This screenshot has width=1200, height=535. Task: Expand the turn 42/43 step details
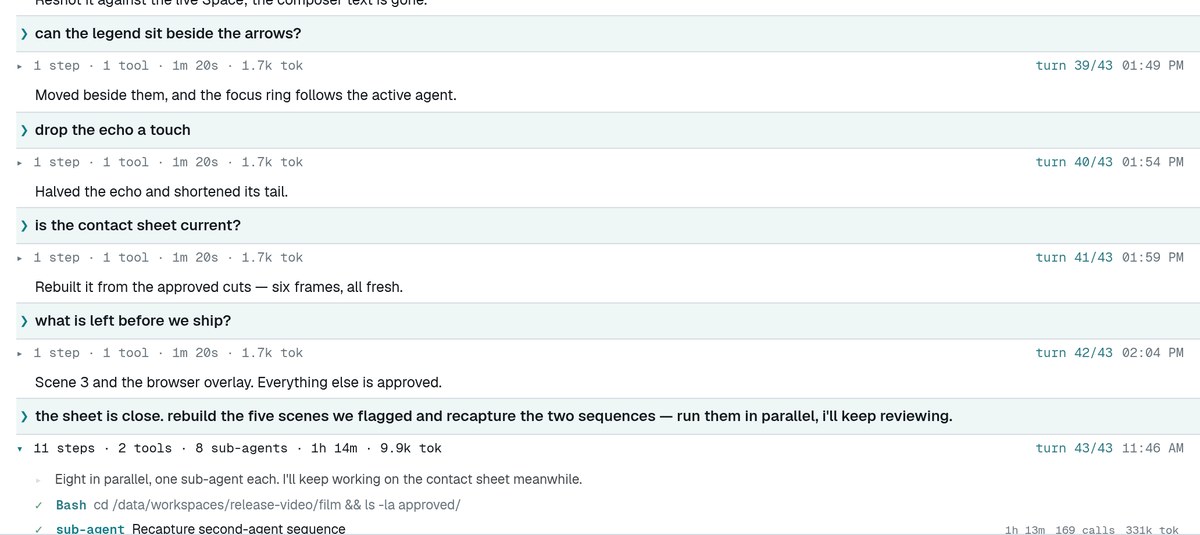pos(19,353)
